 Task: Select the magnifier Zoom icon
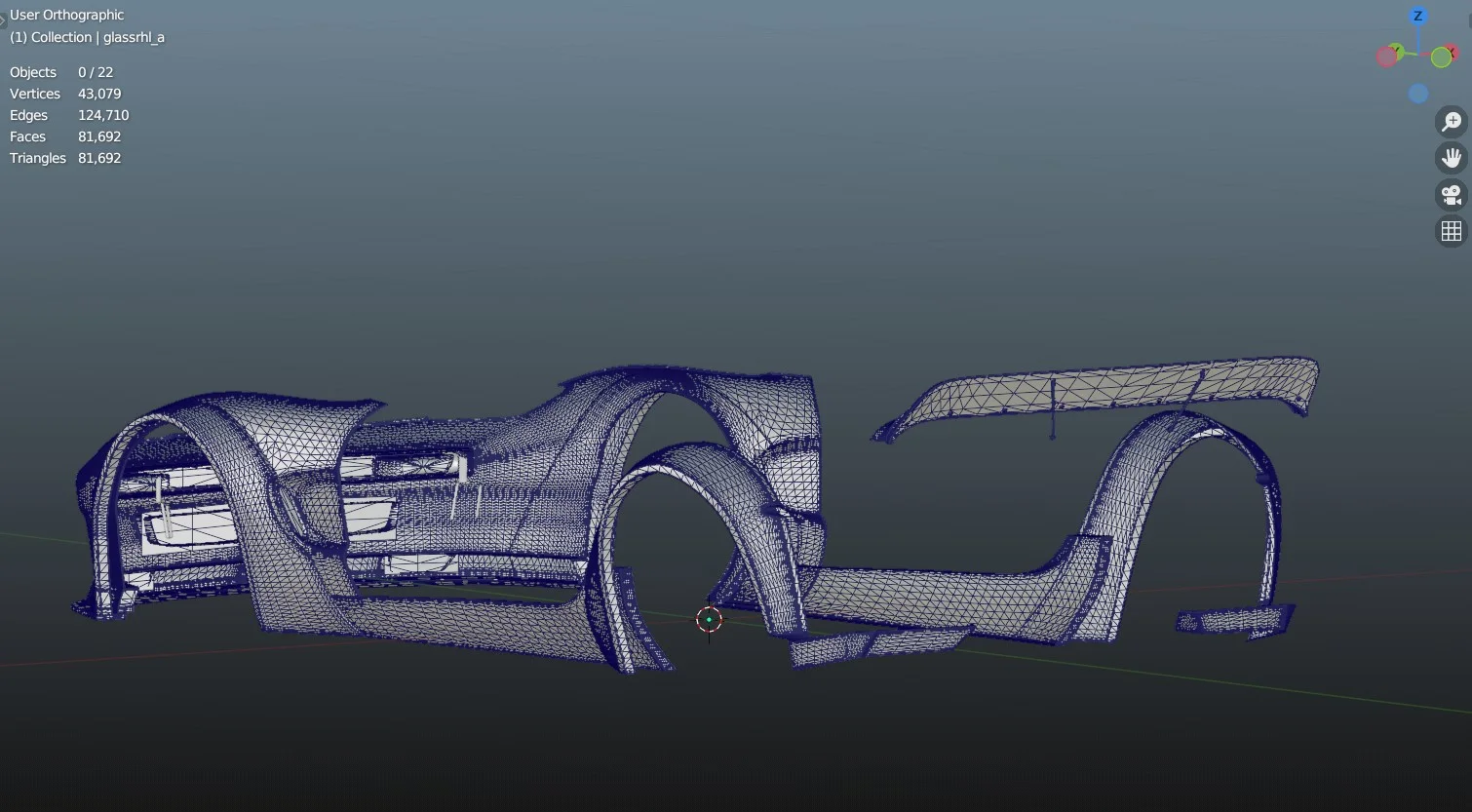coord(1452,121)
